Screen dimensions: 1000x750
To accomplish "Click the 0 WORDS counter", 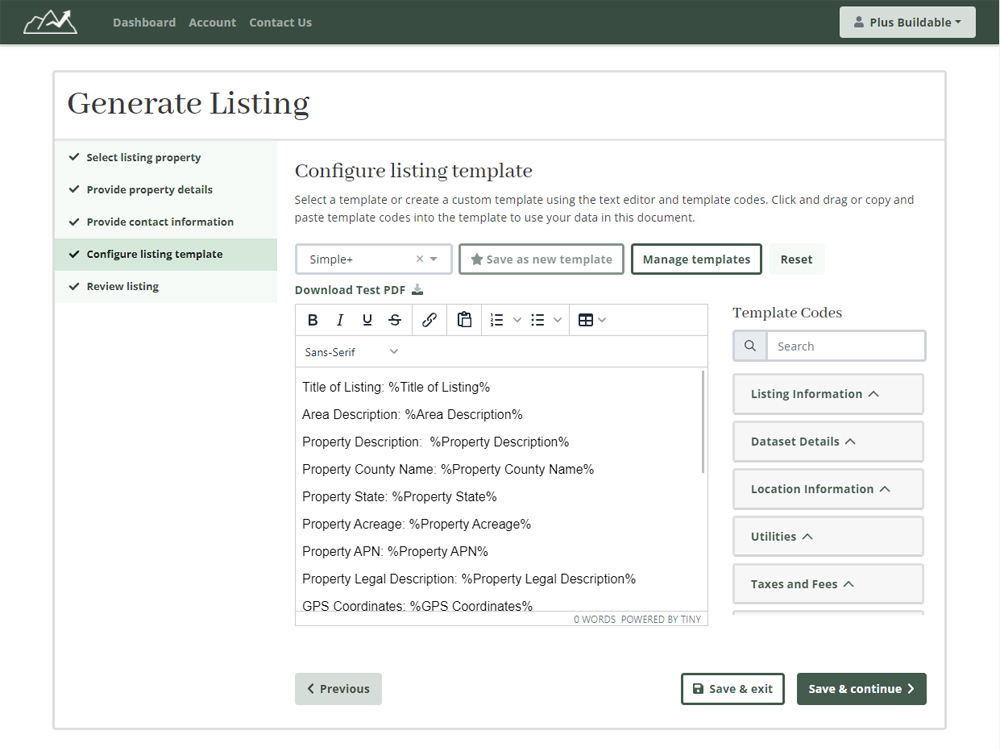I will click(594, 619).
